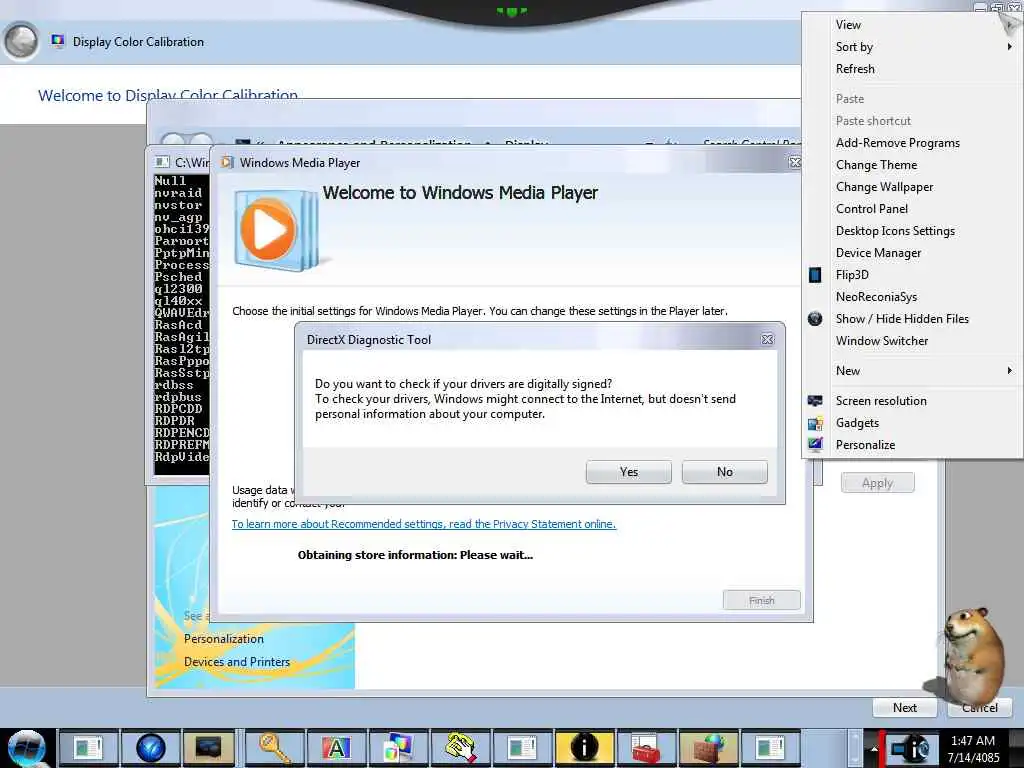
Task: Open the blue checkmark sphere taskbar icon
Action: (150, 747)
